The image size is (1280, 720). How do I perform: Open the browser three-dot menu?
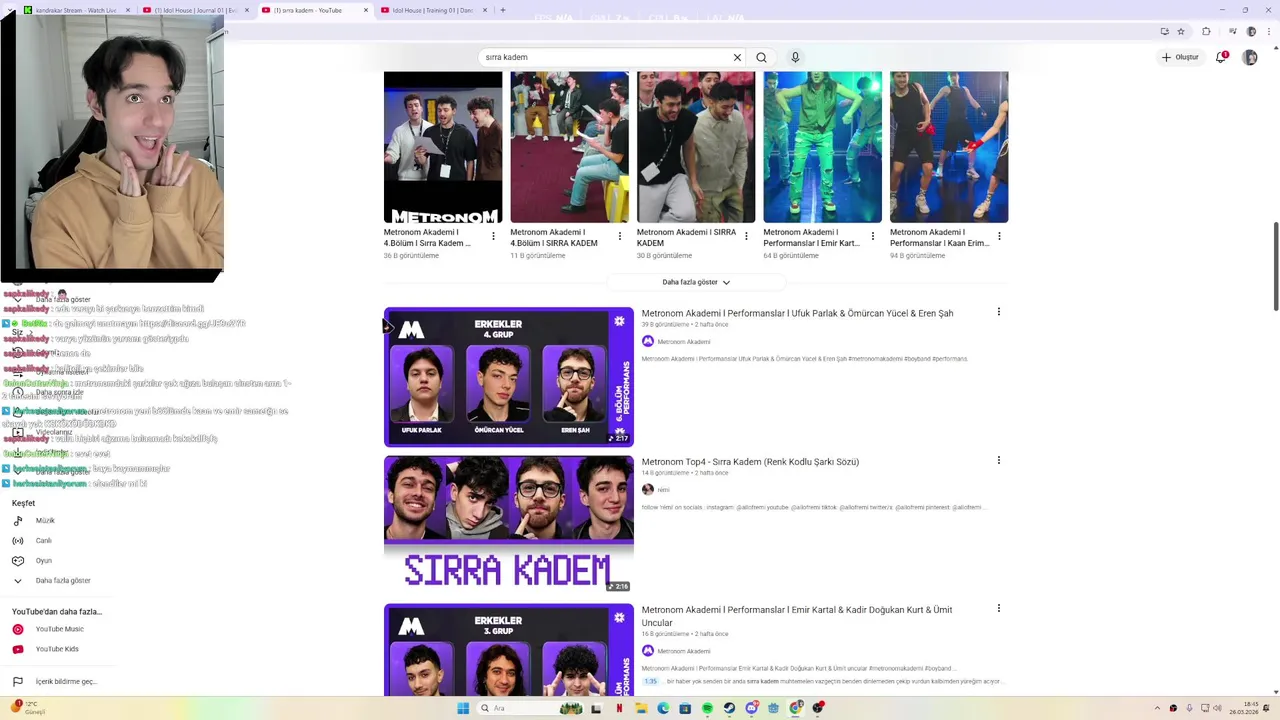pyautogui.click(x=1269, y=31)
